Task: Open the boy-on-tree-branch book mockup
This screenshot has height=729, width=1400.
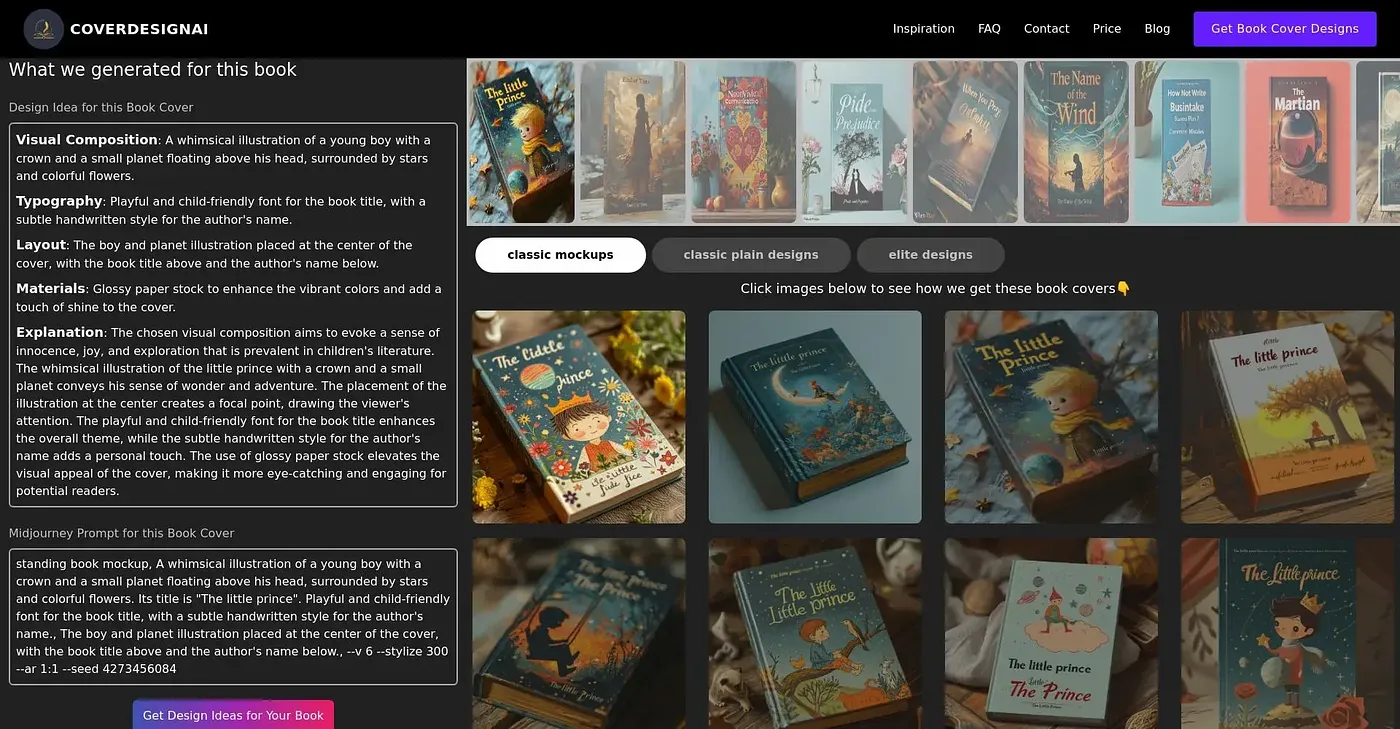Action: 815,634
